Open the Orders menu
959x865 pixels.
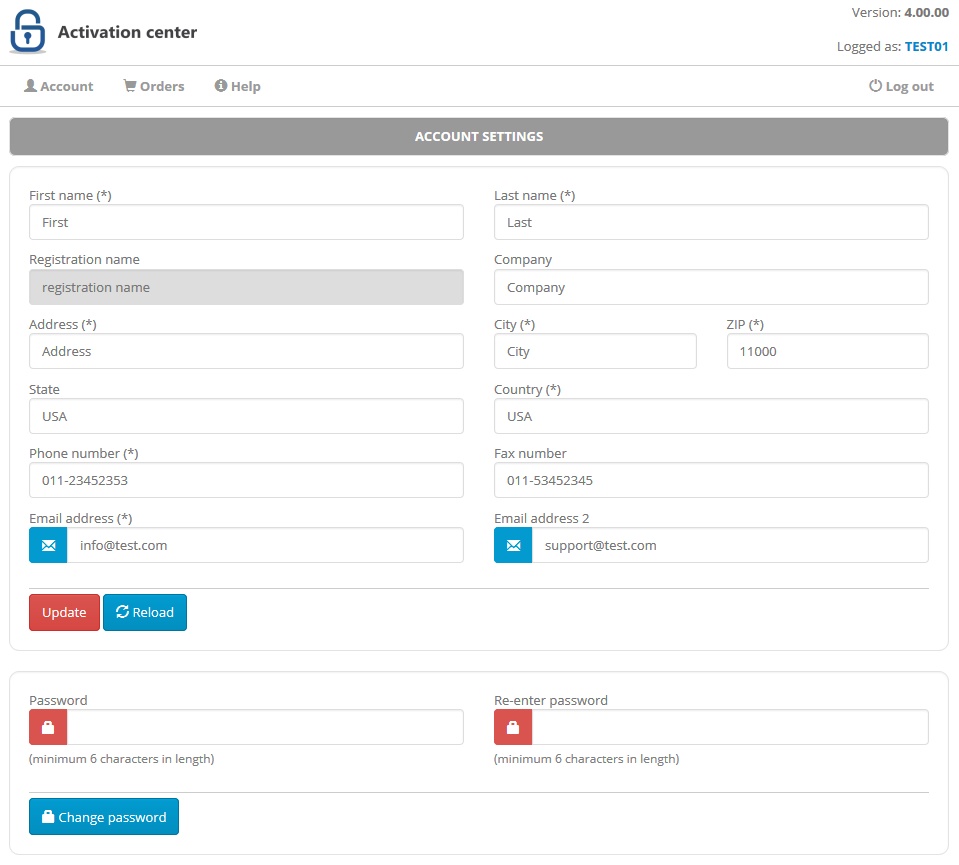pos(154,86)
